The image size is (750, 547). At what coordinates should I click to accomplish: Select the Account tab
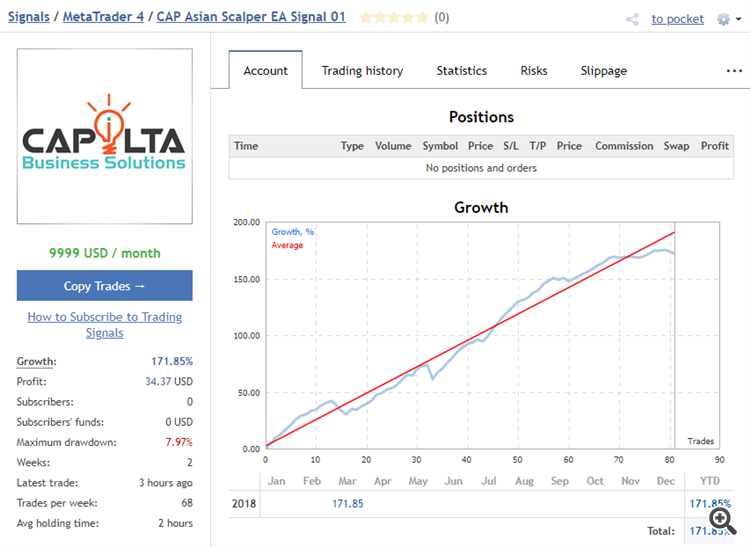[266, 71]
